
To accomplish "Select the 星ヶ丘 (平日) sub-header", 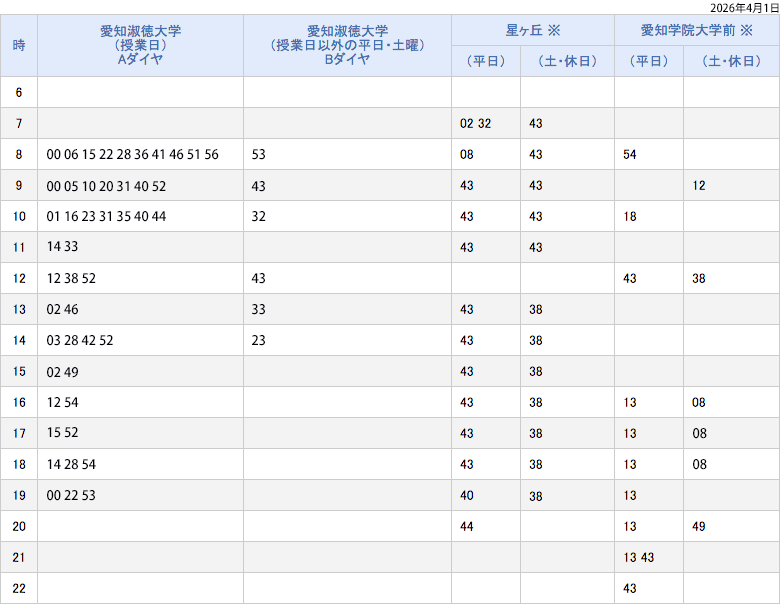I will pyautogui.click(x=486, y=62).
